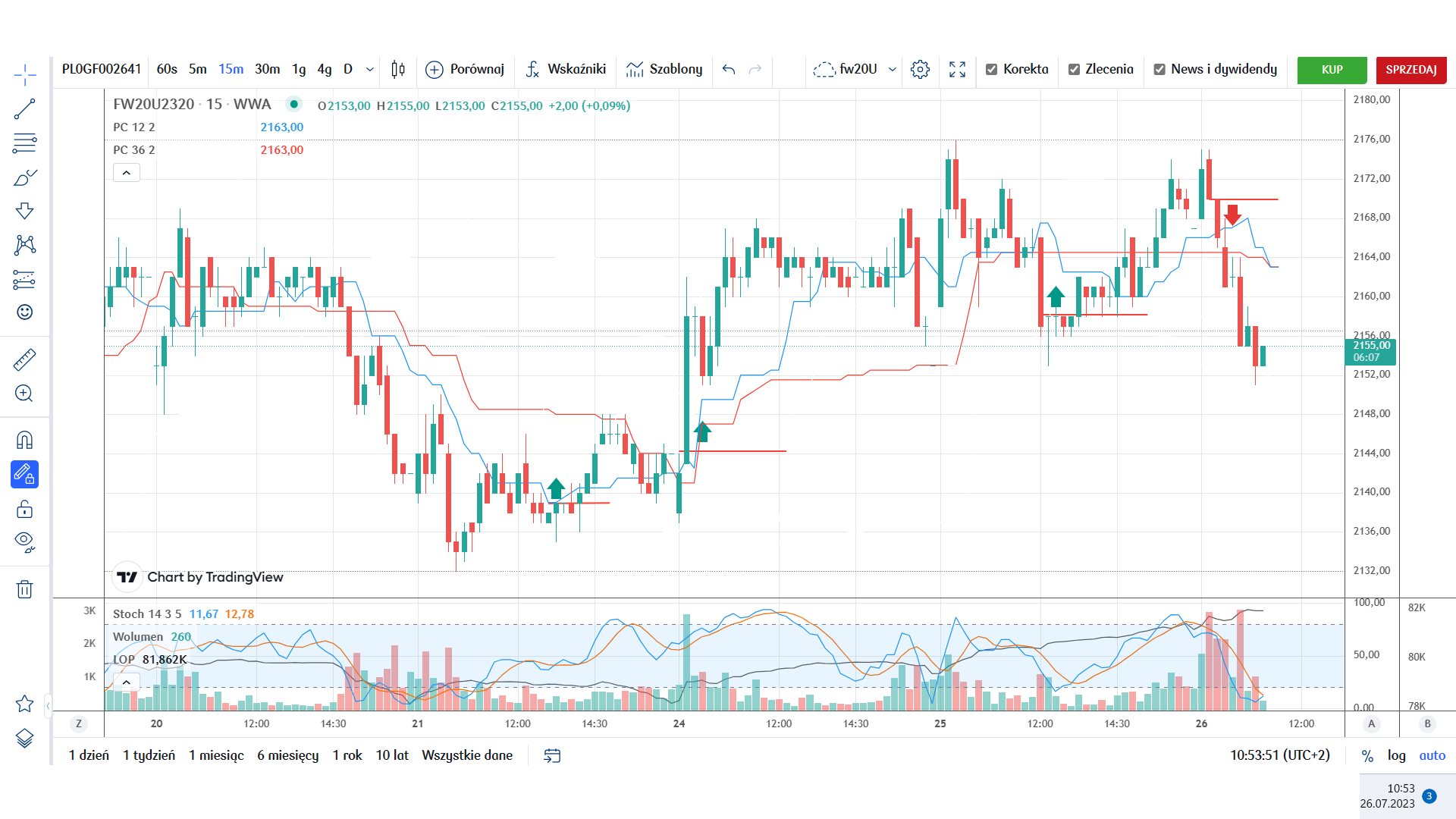Toggle stay in drawing mode
This screenshot has height=819, width=1456.
[24, 475]
